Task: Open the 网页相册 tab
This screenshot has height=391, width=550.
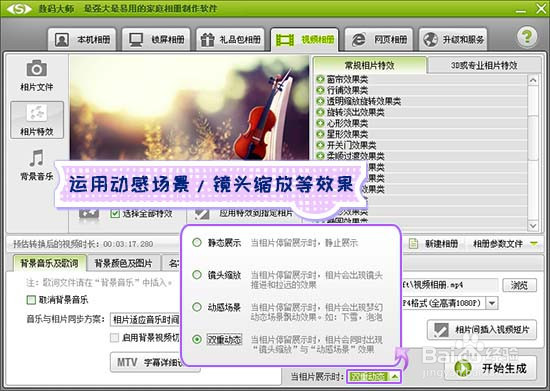Action: pyautogui.click(x=379, y=39)
